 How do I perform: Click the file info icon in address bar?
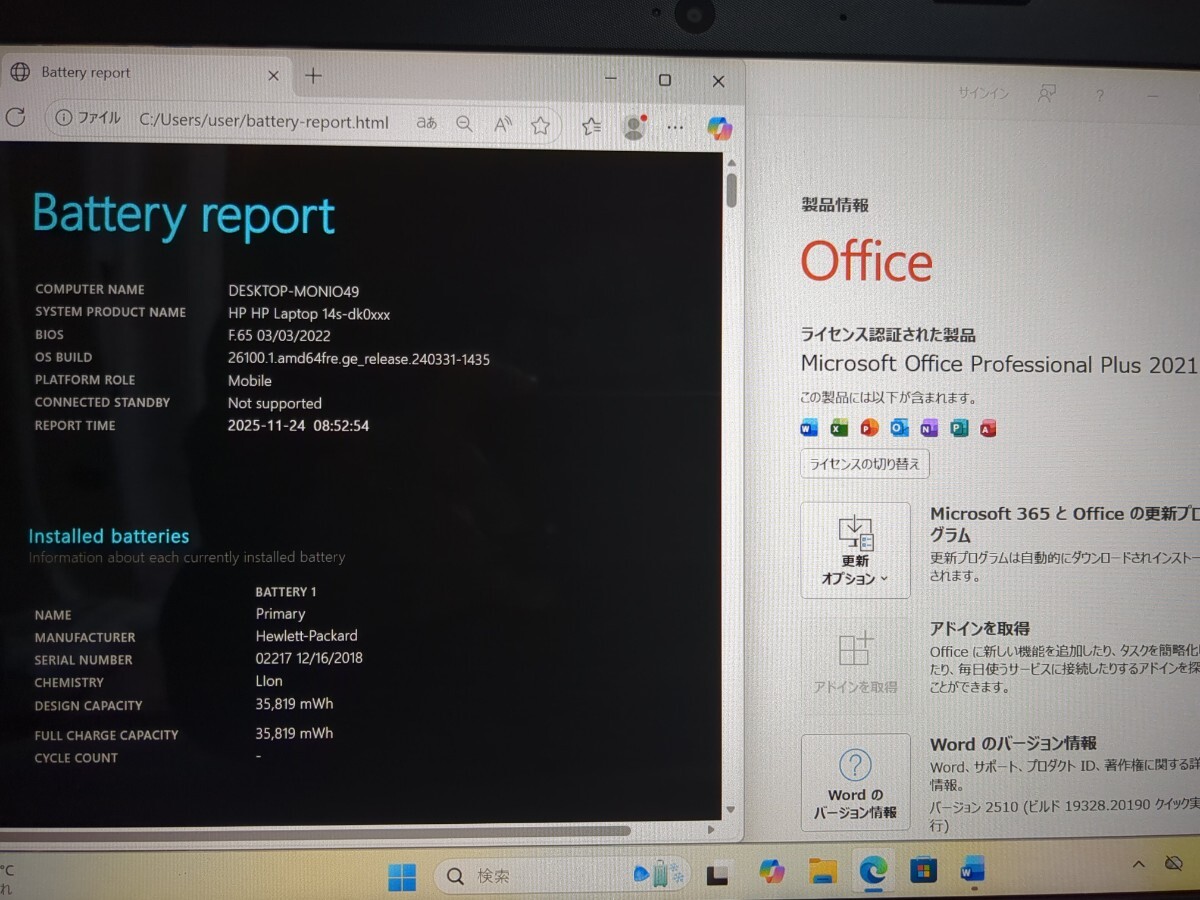coord(64,118)
